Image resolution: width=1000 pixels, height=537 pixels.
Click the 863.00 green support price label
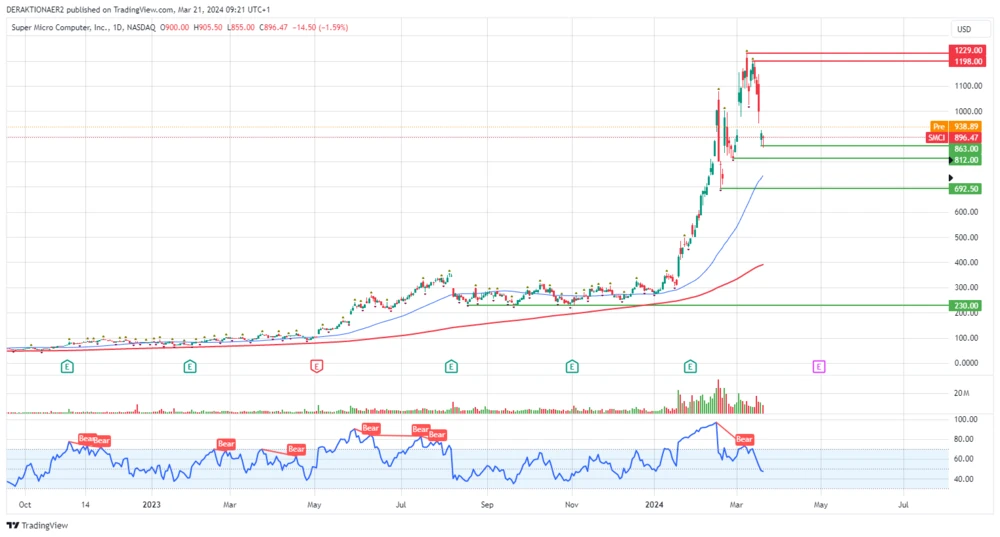pyautogui.click(x=966, y=149)
